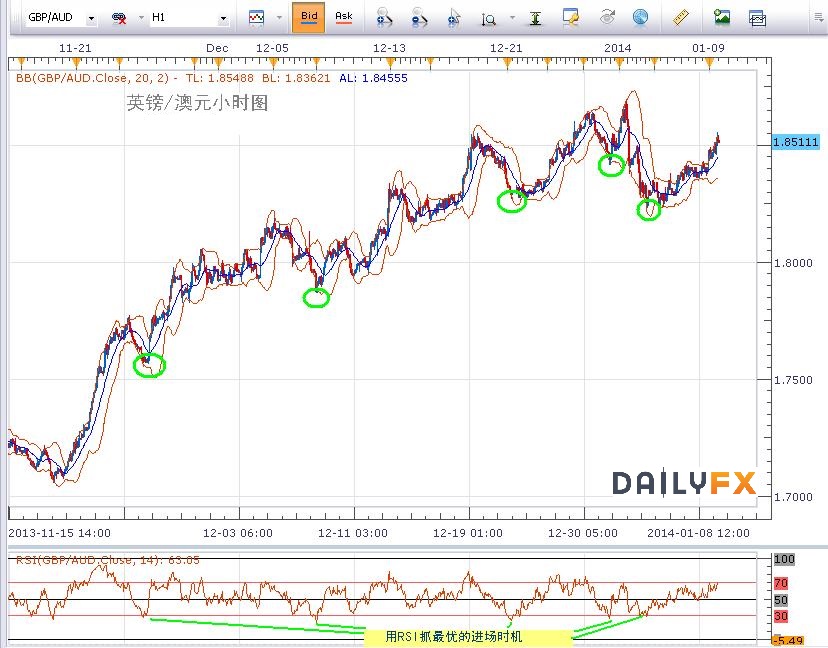Image resolution: width=828 pixels, height=648 pixels.
Task: Toggle the Bid price button
Action: (309, 17)
